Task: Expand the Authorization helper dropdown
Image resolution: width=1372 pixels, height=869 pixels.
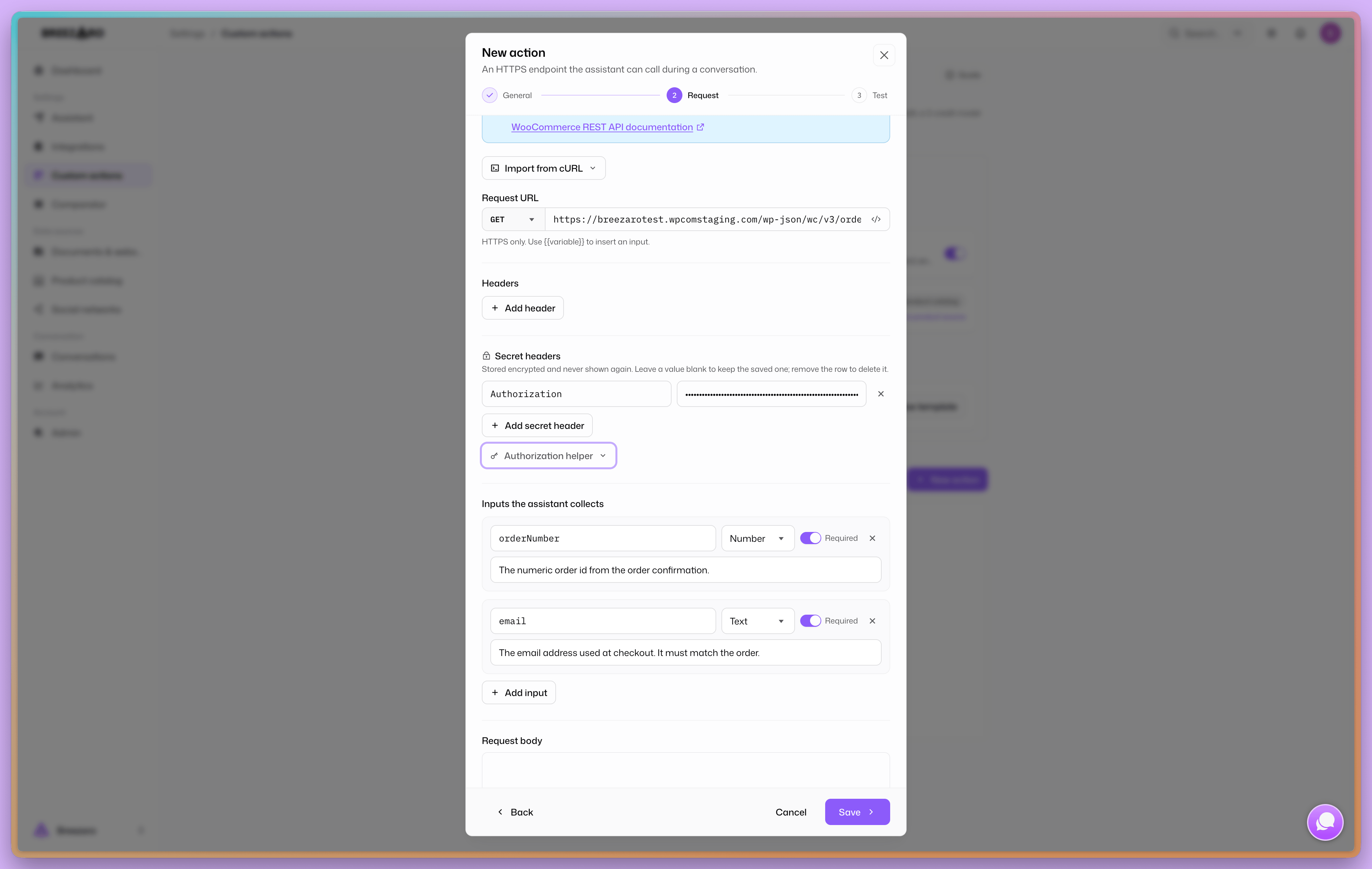Action: pyautogui.click(x=549, y=455)
